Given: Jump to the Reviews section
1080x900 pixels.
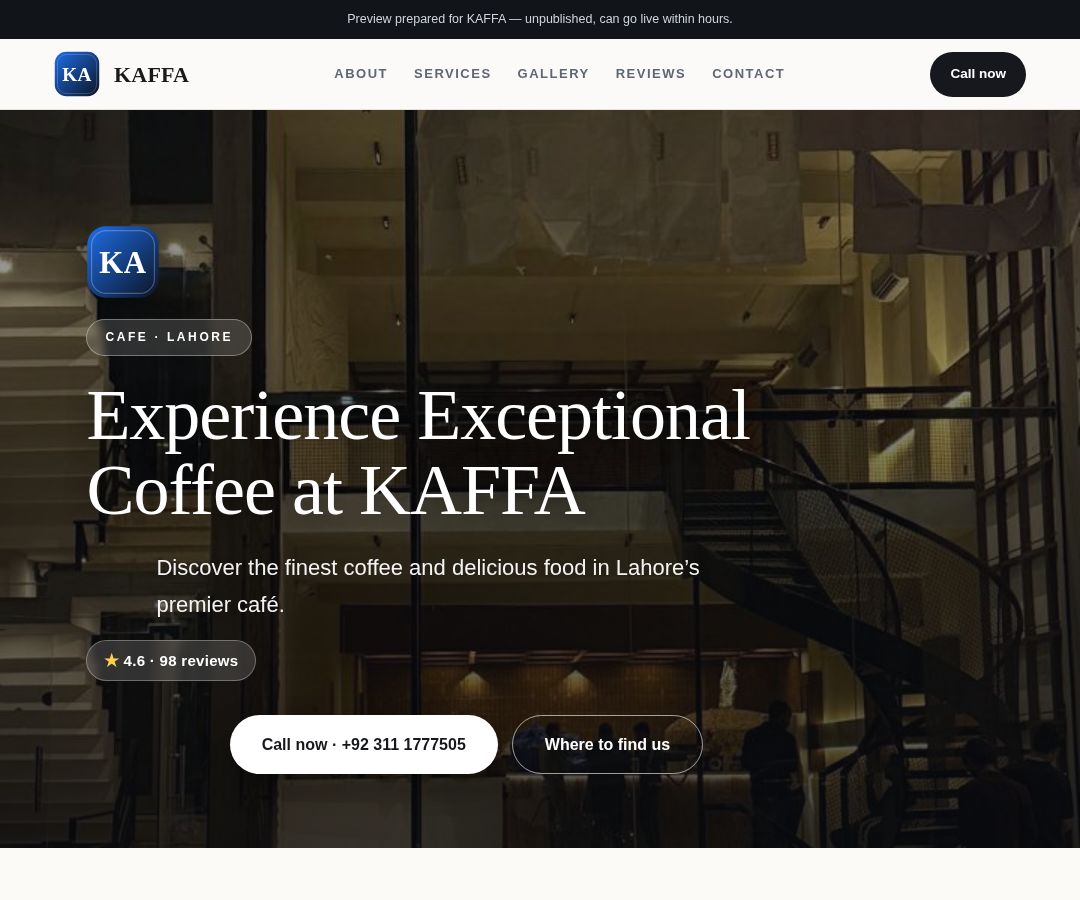Looking at the screenshot, I should coord(650,74).
